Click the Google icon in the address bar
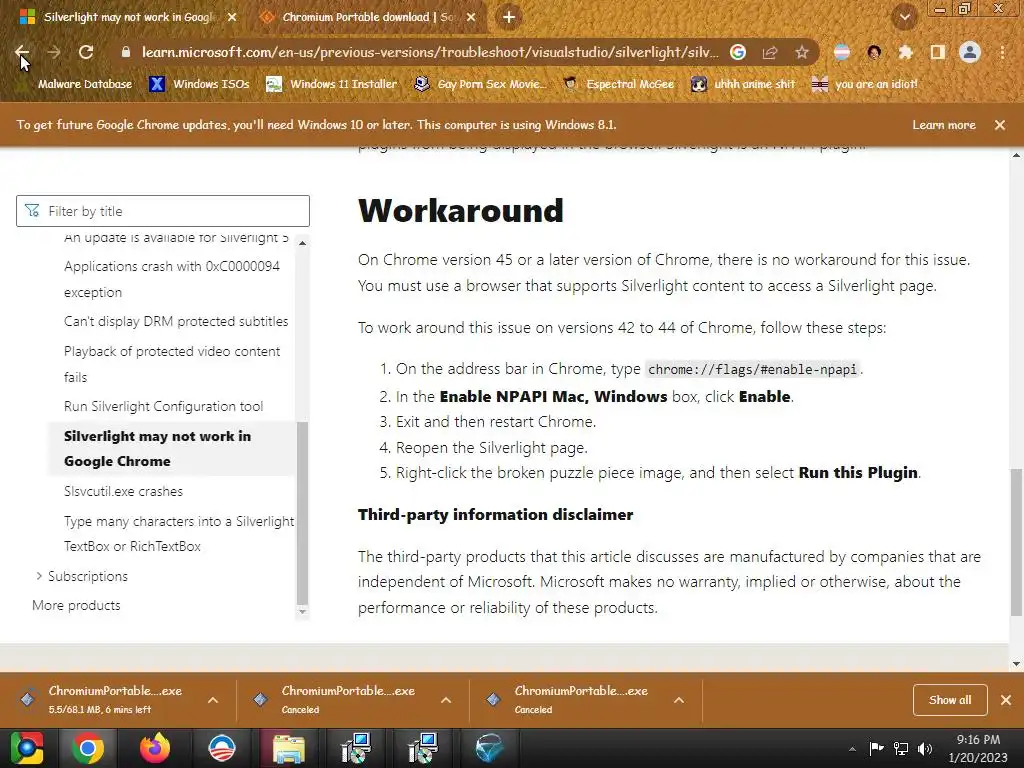 [x=738, y=52]
